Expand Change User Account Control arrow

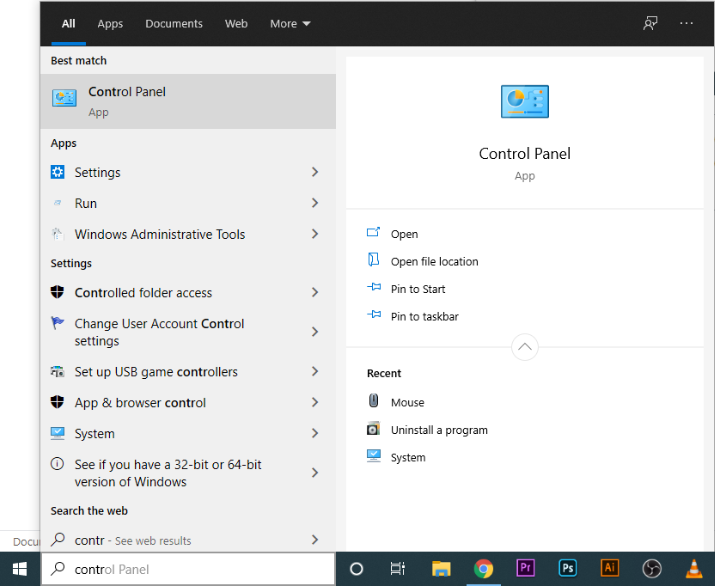[315, 332]
